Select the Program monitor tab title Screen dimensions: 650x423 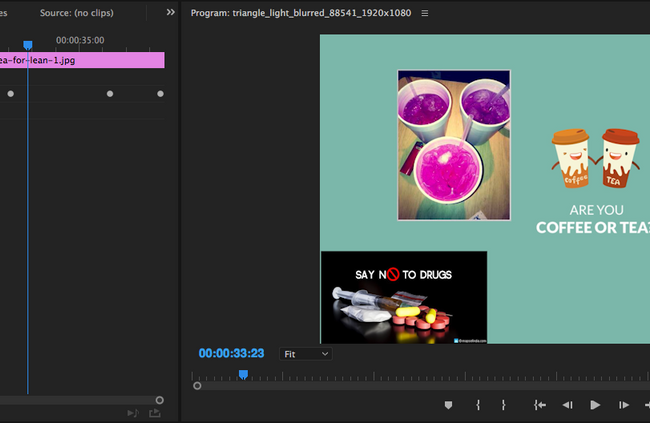click(x=301, y=13)
